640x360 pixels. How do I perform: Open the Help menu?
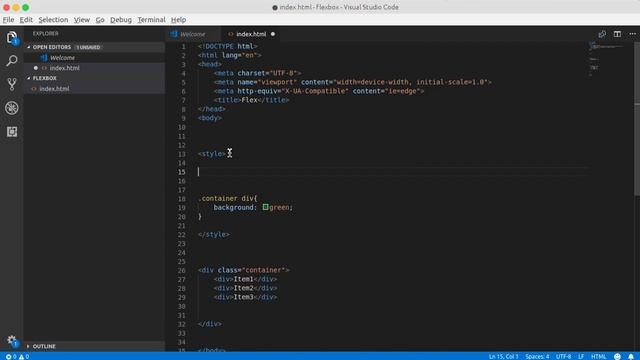(178, 20)
